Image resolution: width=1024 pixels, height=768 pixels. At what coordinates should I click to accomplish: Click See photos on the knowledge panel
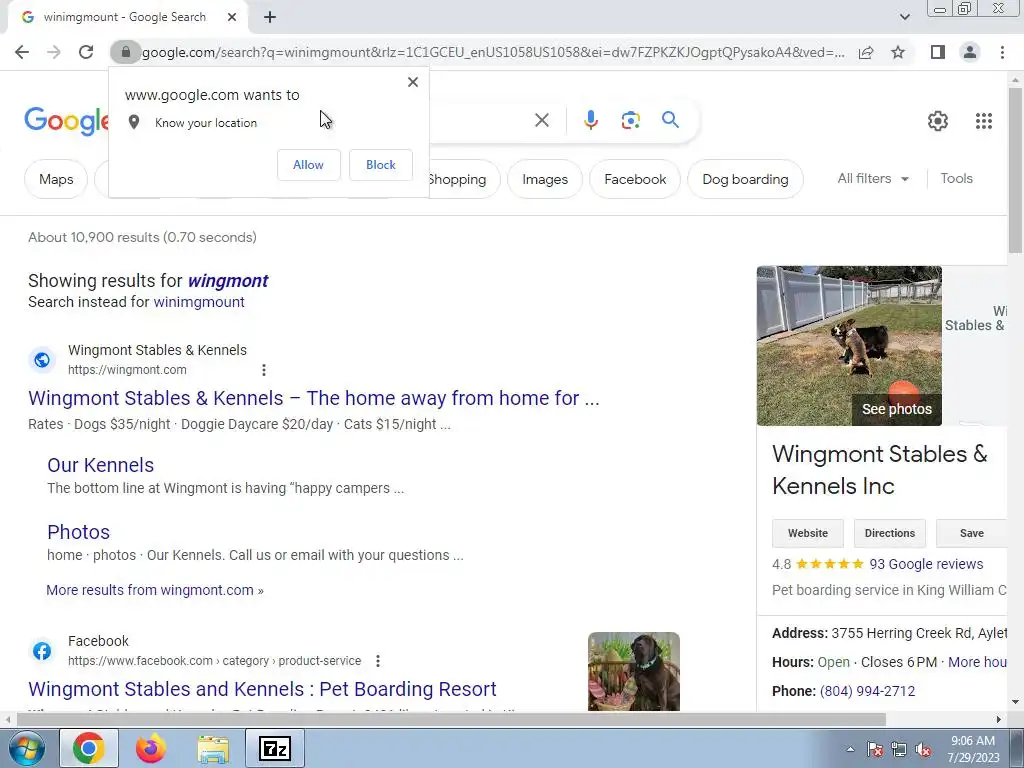click(x=897, y=409)
